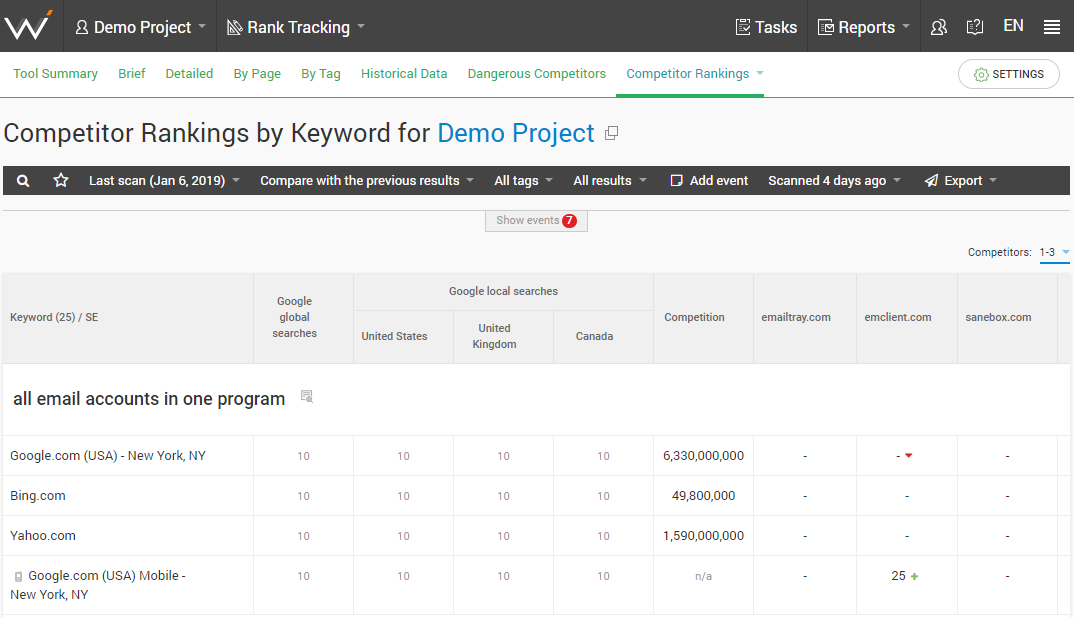Open Last scan (Jan 6, 2019) dropdown
1074x617 pixels.
click(x=164, y=181)
